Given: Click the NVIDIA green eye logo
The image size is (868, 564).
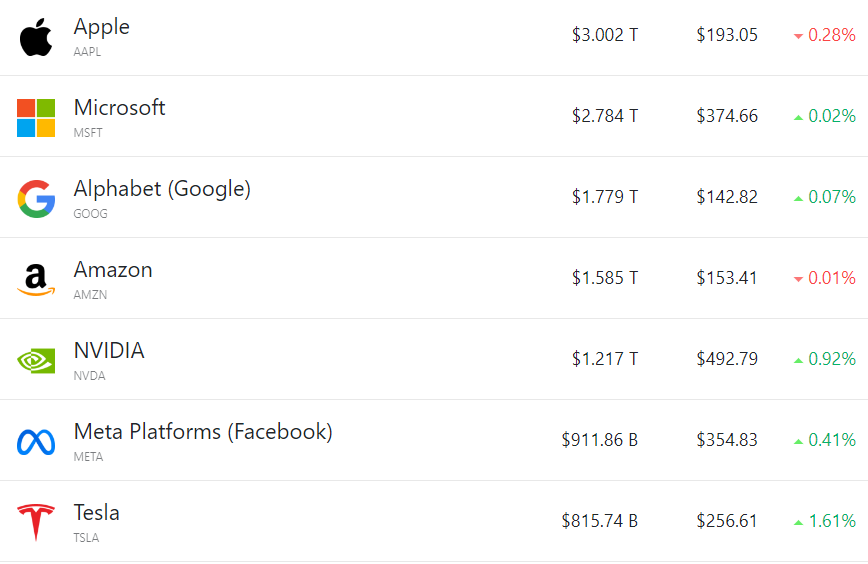Looking at the screenshot, I should [36, 361].
